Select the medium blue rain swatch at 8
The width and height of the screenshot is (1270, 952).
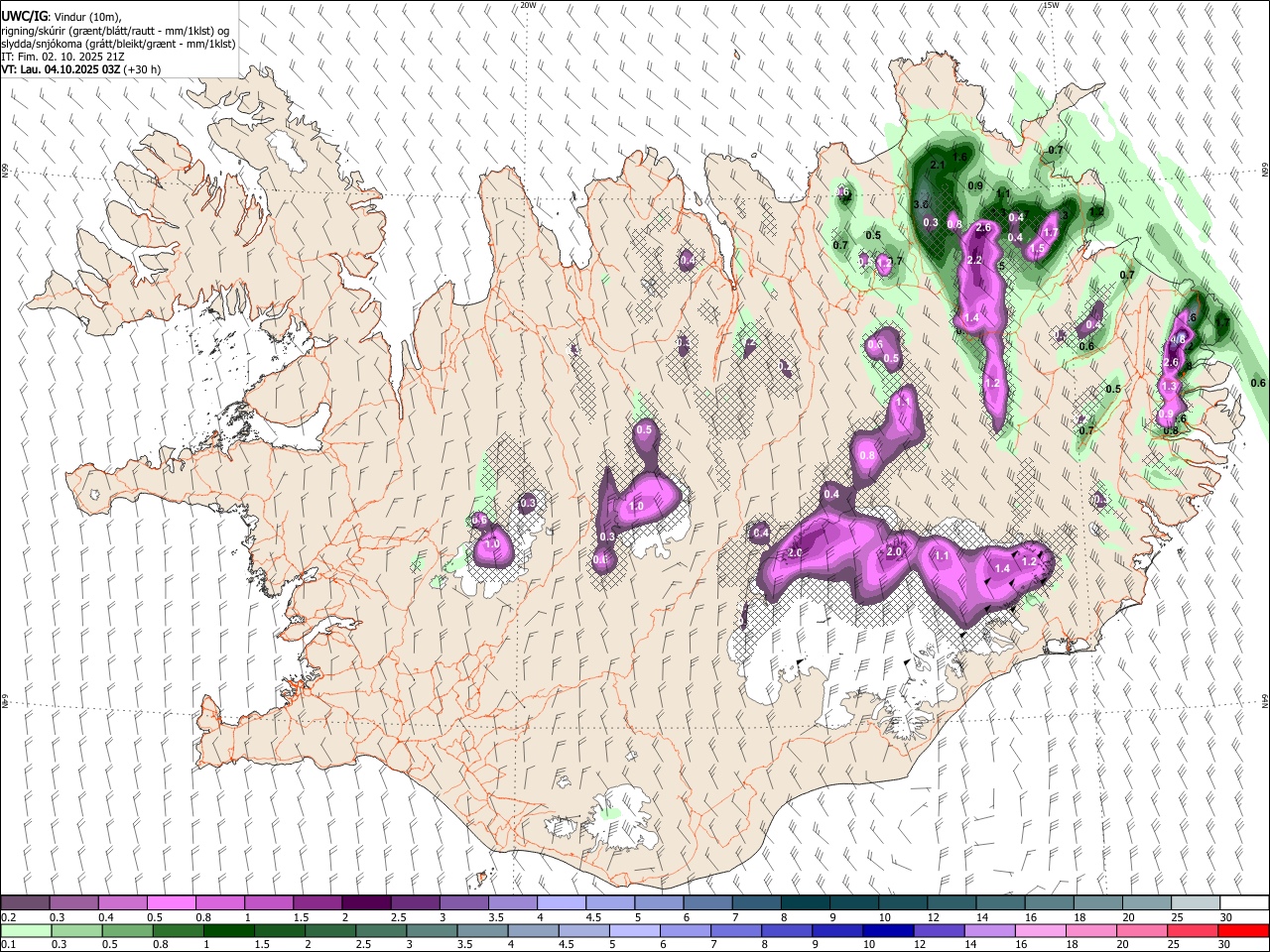[x=786, y=930]
